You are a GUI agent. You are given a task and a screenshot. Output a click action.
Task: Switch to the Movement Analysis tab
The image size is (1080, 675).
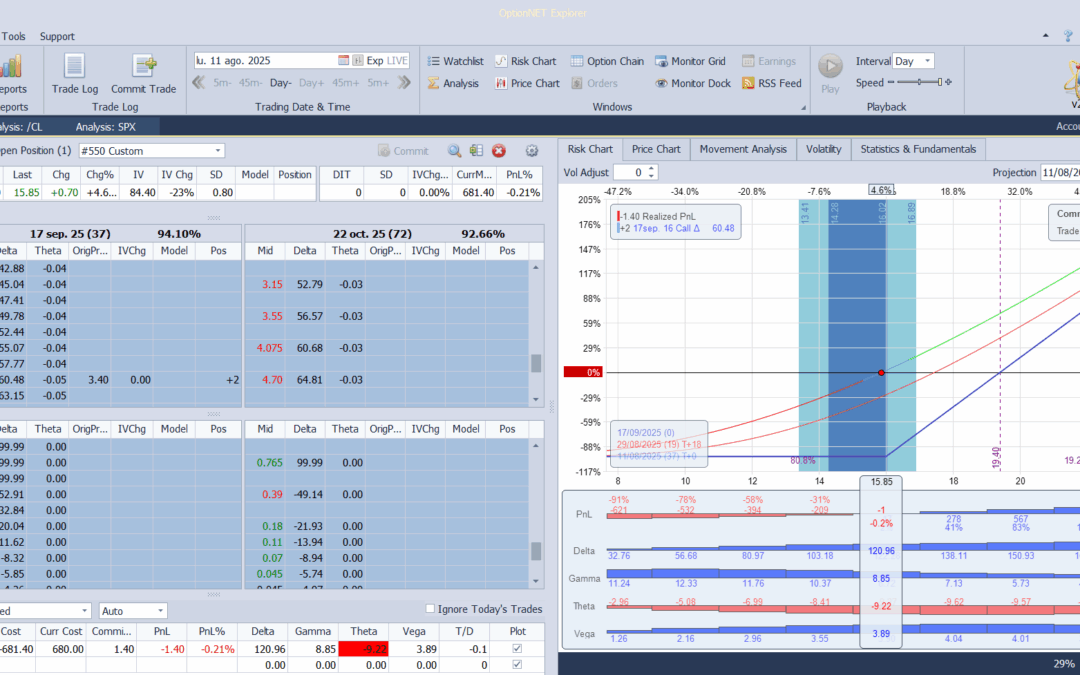tap(742, 149)
